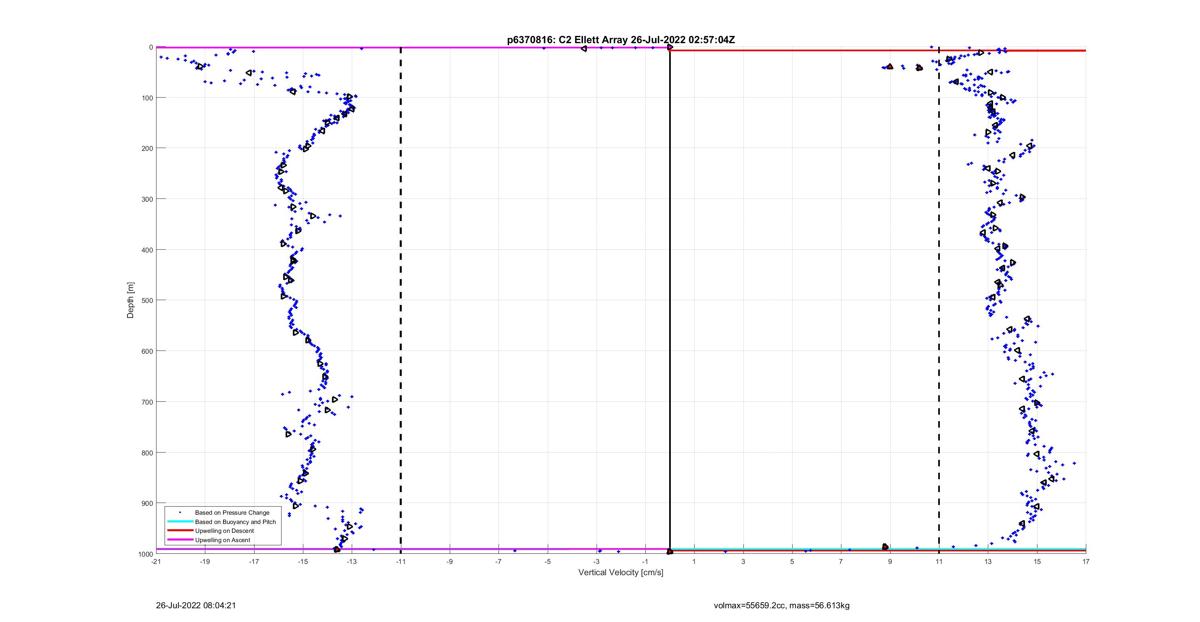The width and height of the screenshot is (1200, 622).
Task: Click x-axis tick label '17'
Action: point(1086,561)
